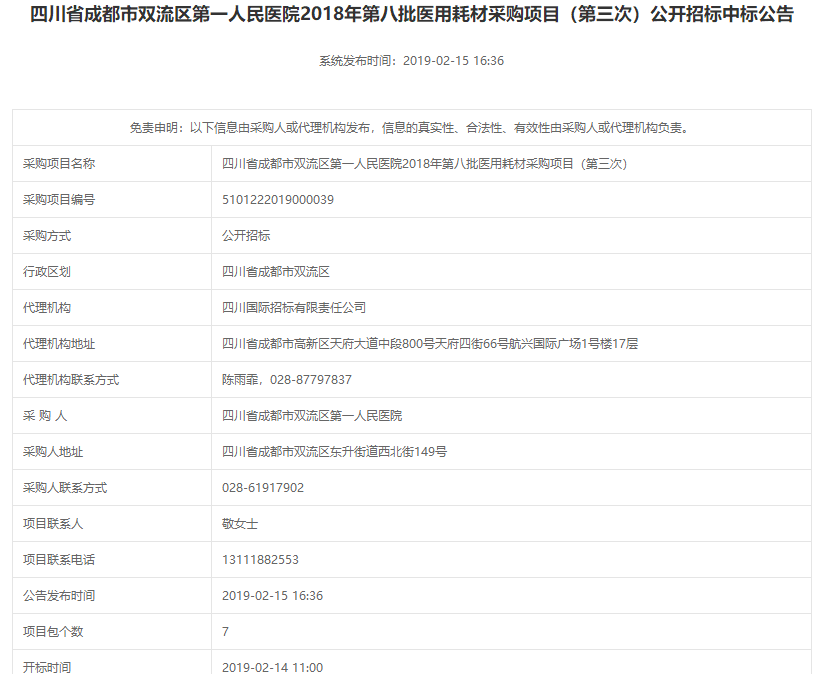Click the 代理机构联系方式 label cell

tap(71, 380)
